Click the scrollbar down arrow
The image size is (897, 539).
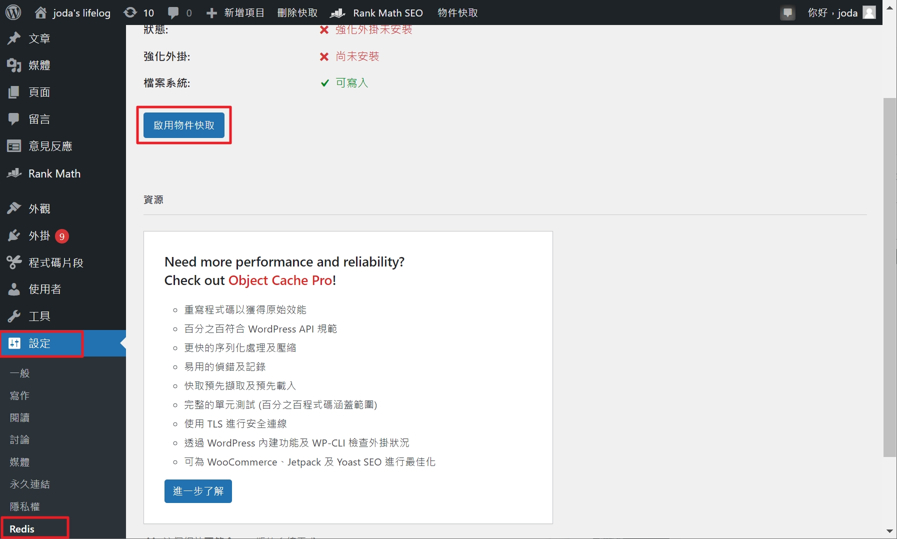(890, 532)
